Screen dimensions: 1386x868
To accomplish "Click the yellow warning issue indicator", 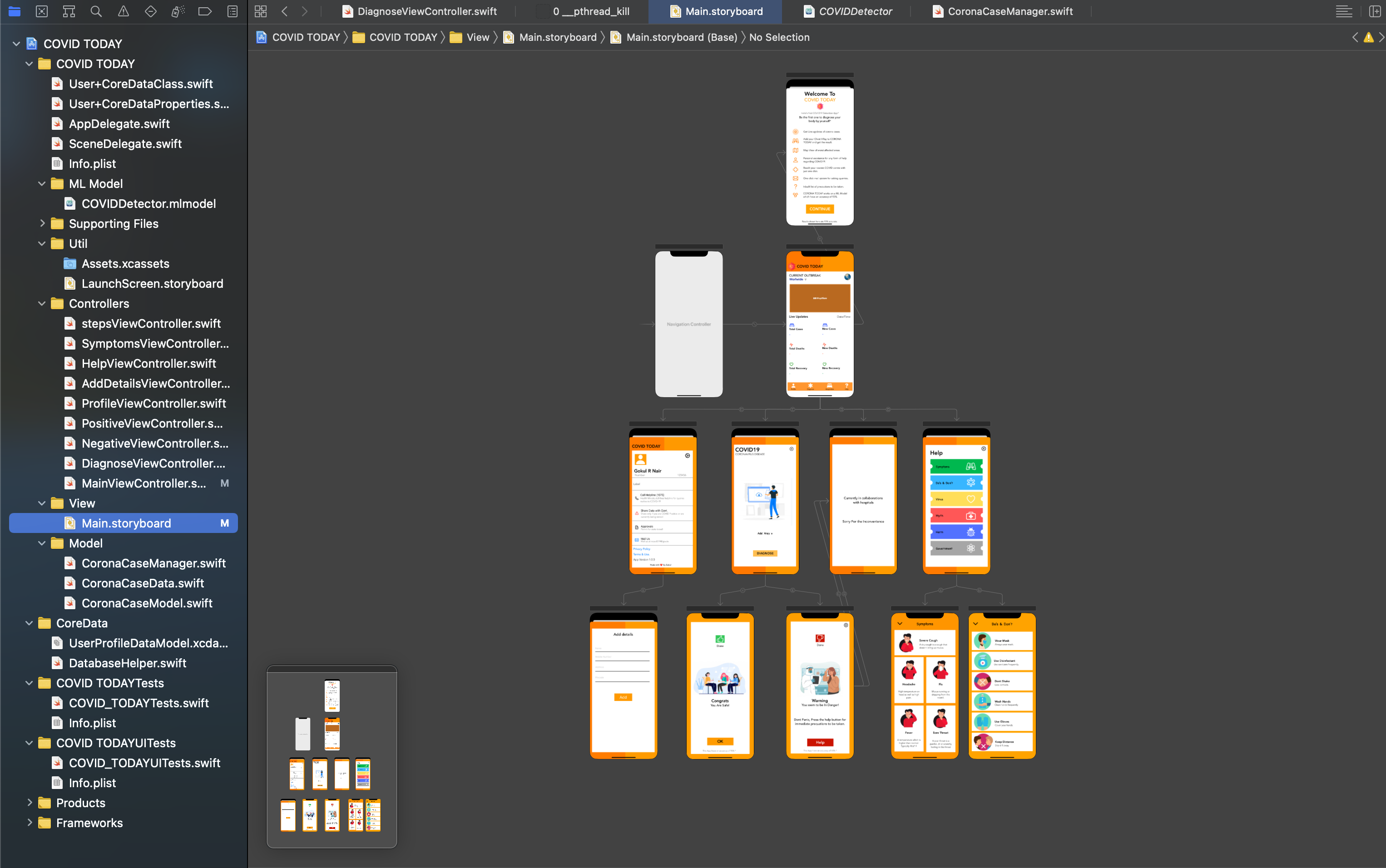I will click(1369, 37).
